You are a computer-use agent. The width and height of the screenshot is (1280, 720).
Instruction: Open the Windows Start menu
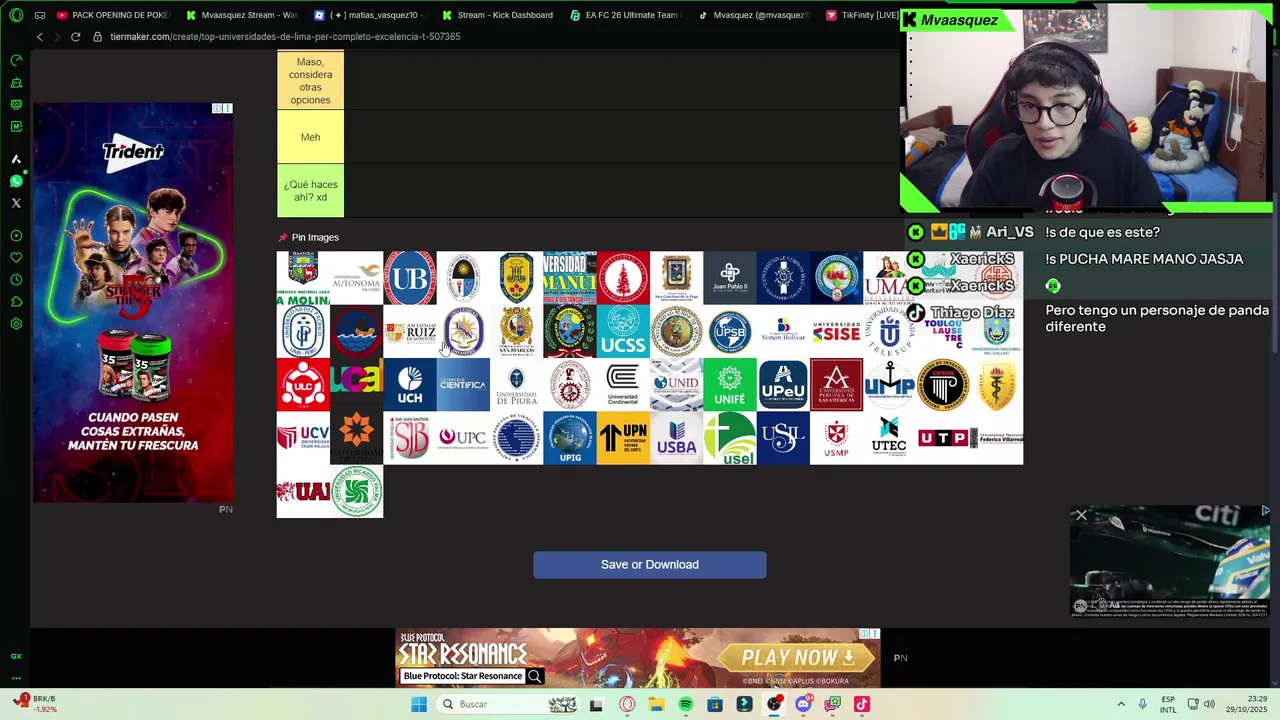419,704
